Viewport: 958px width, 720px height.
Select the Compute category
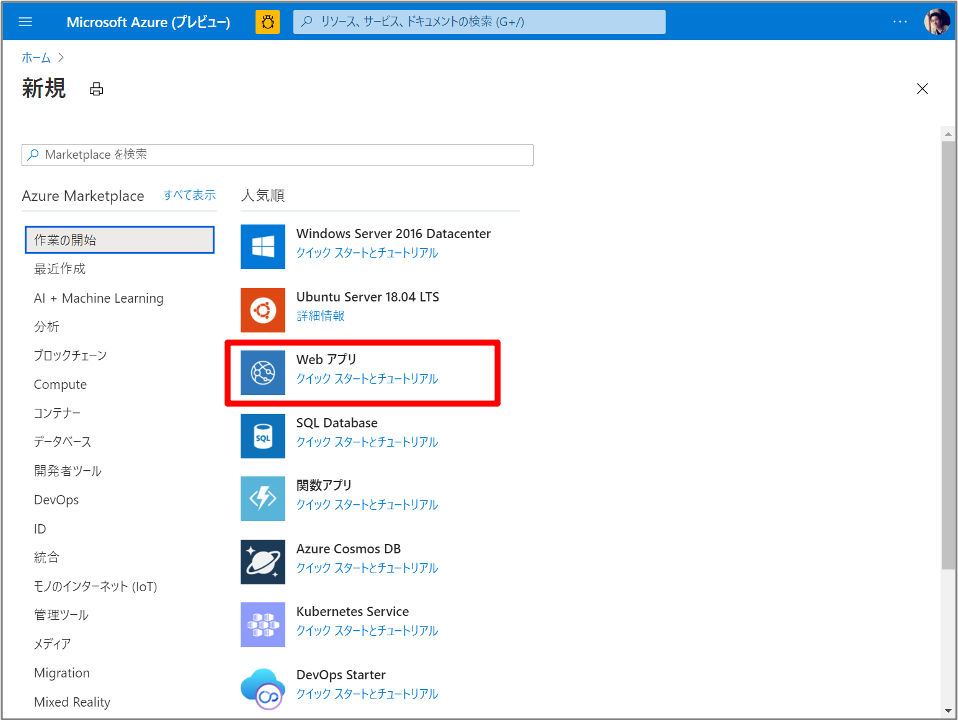coord(60,384)
